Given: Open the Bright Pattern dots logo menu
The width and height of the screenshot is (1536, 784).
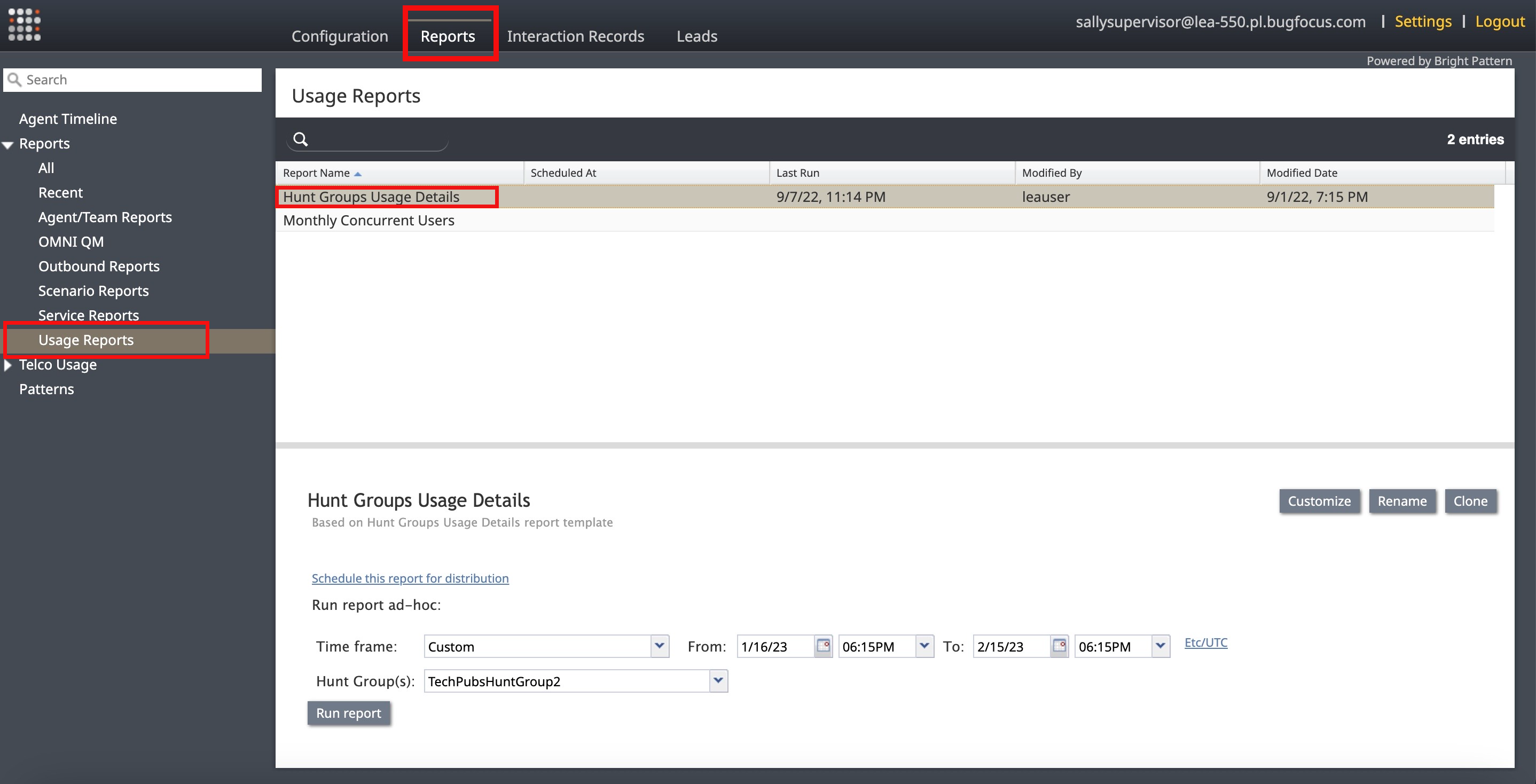Looking at the screenshot, I should [25, 25].
